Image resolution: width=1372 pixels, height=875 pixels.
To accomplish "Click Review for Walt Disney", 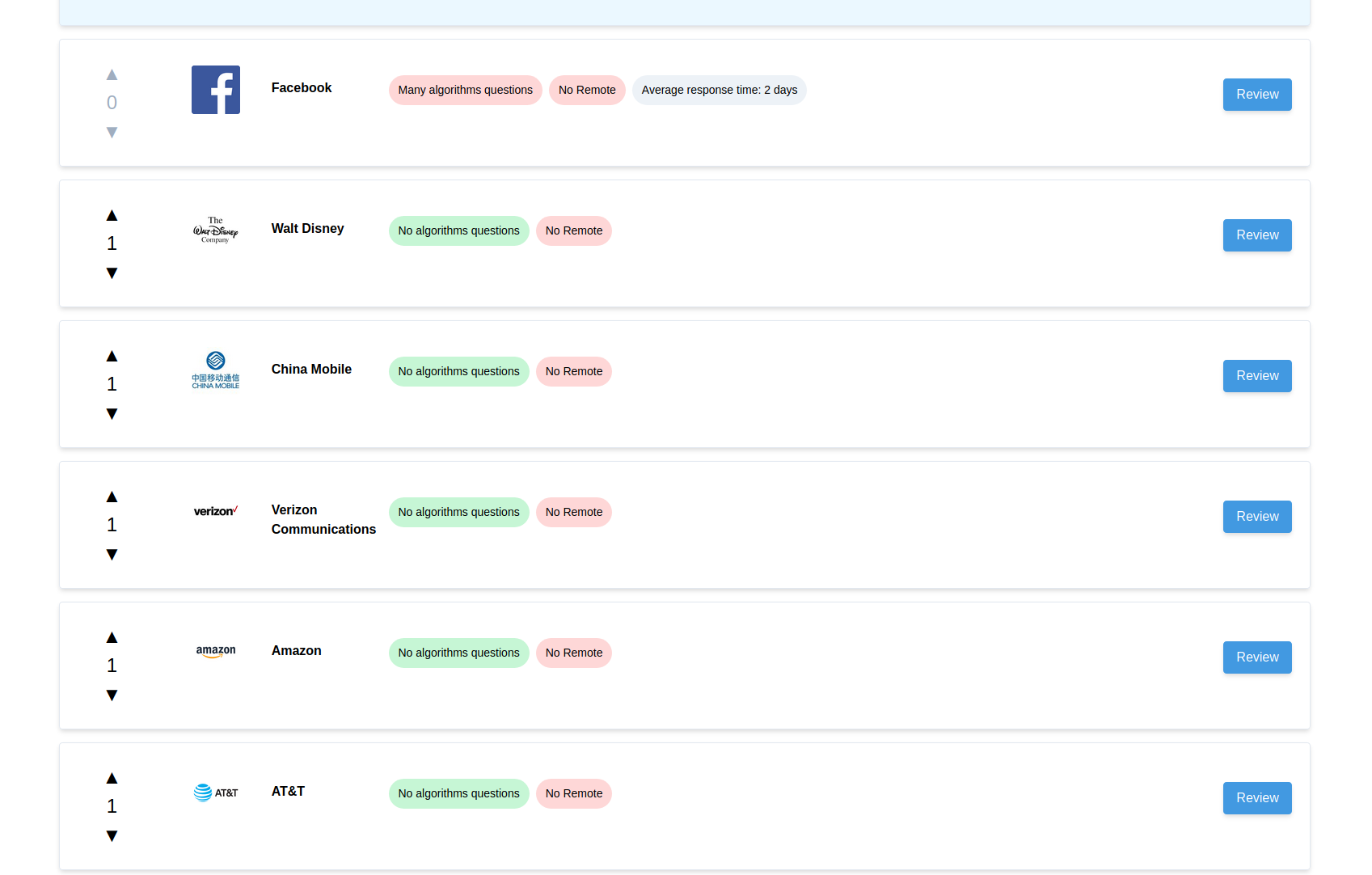I will pos(1256,235).
